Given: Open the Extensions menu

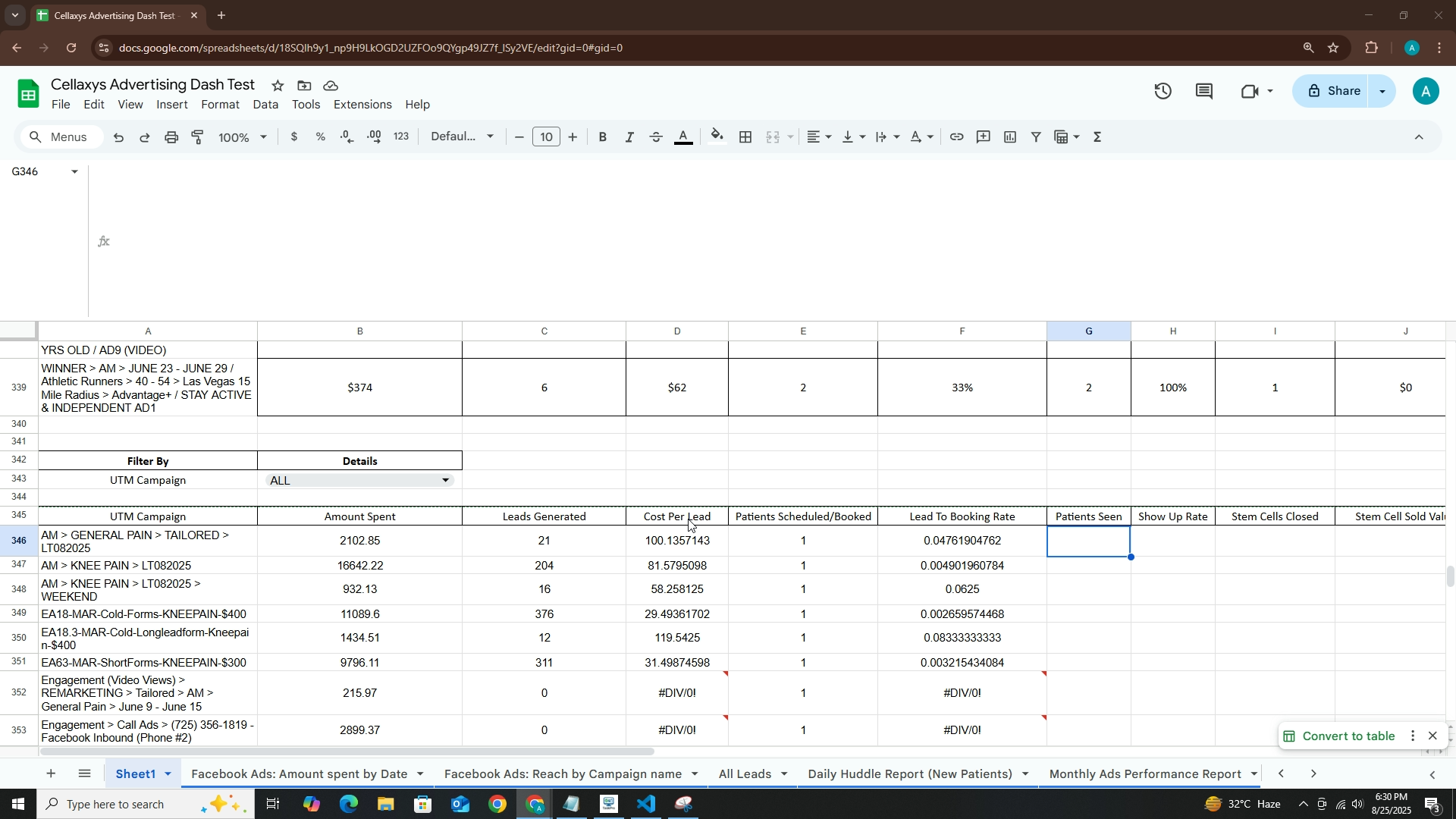Looking at the screenshot, I should pos(362,105).
